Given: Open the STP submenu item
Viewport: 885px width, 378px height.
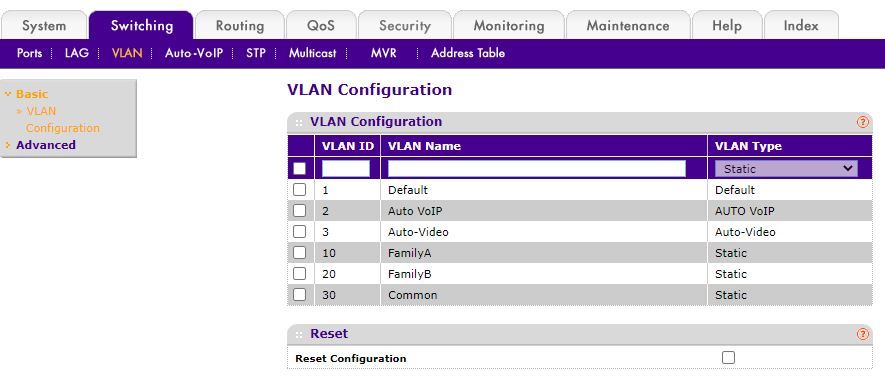Looking at the screenshot, I should pyautogui.click(x=256, y=54).
